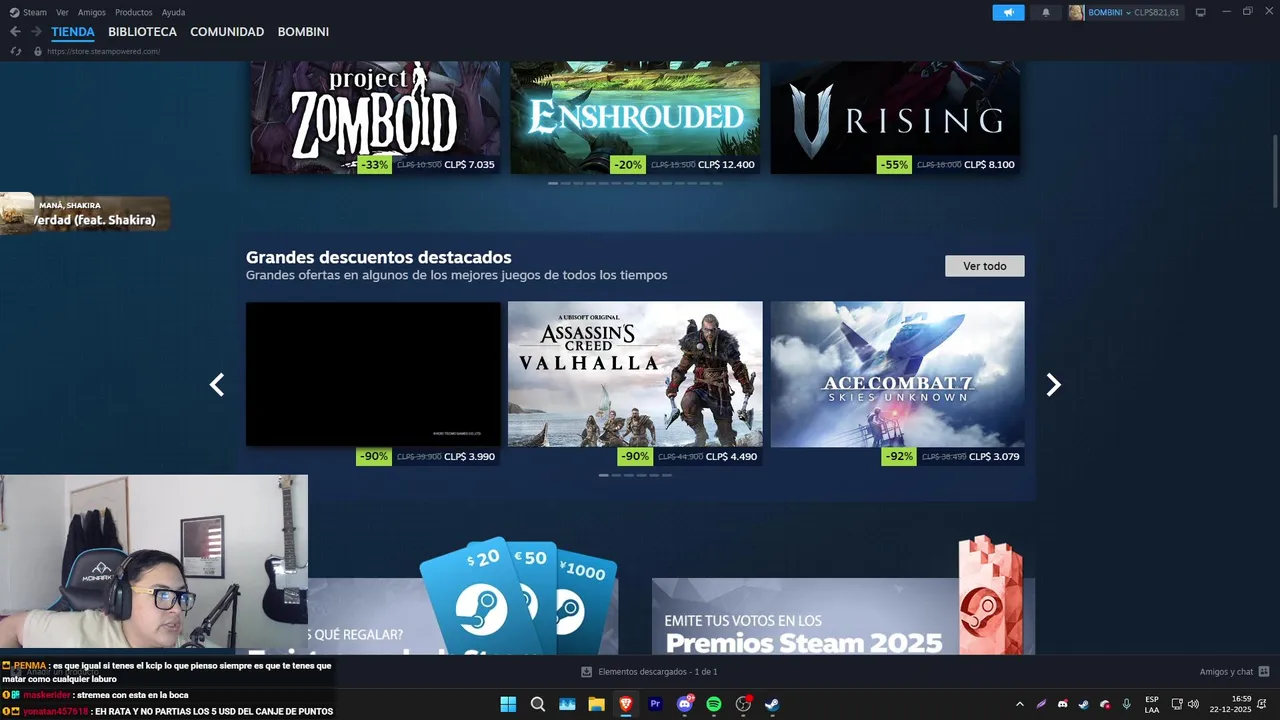Click the microphone icon in system tray
This screenshot has height=720, width=1280.
(x=1127, y=704)
